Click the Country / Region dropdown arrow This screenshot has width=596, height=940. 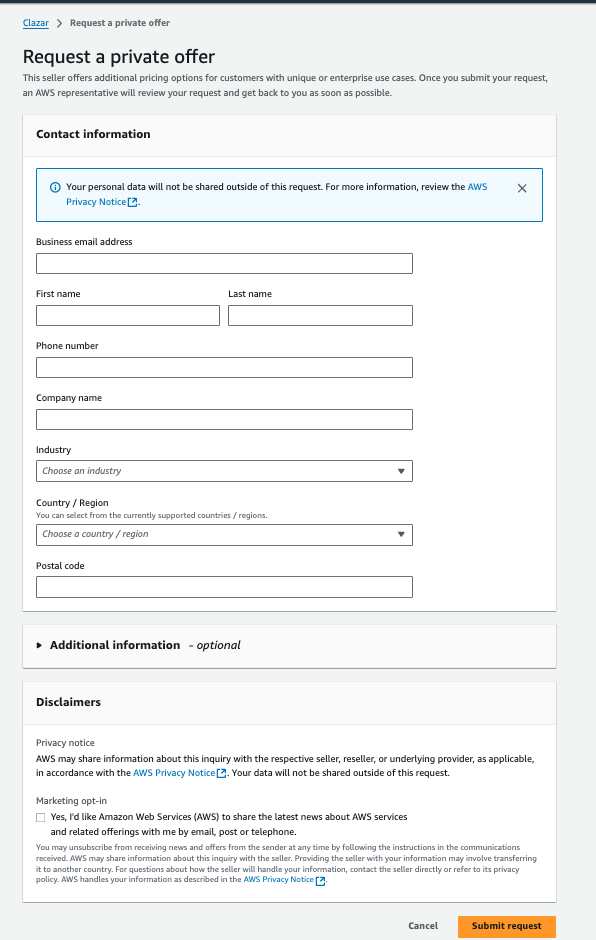[x=401, y=534]
